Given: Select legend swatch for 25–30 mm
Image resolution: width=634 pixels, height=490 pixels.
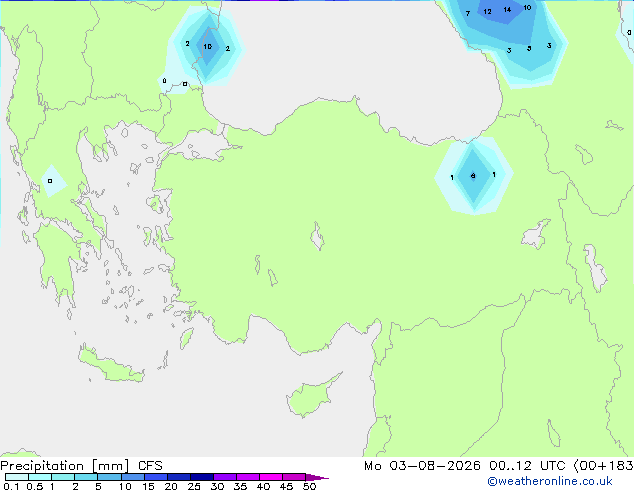Looking at the screenshot, I should click(x=201, y=477).
